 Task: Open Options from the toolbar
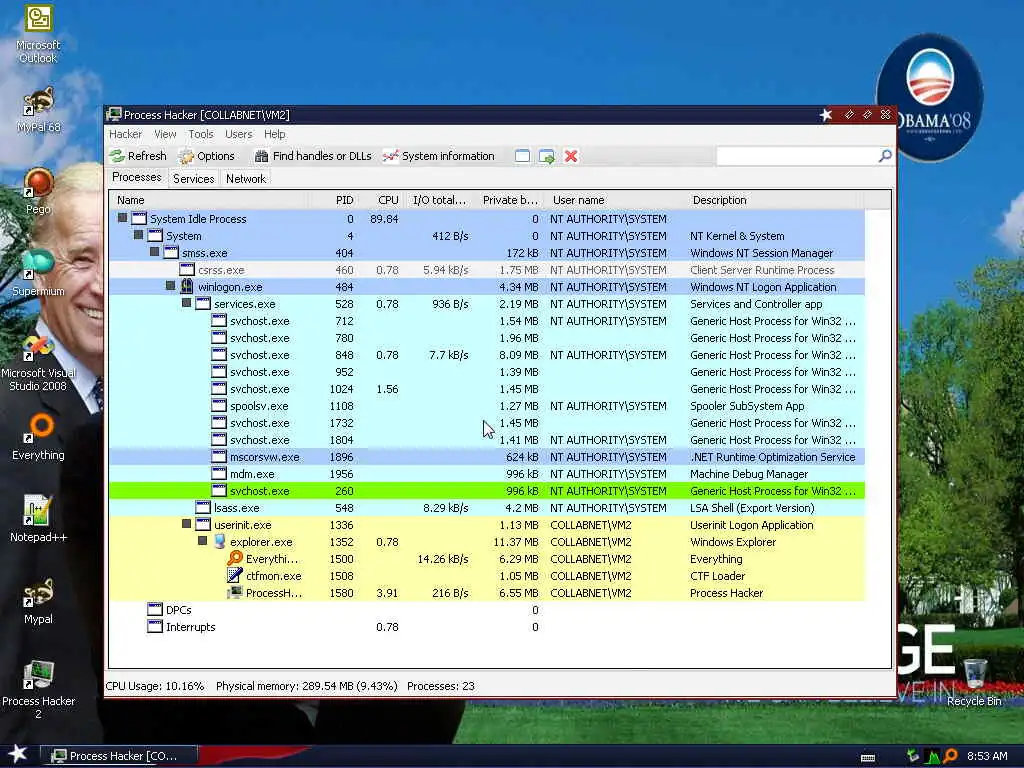pyautogui.click(x=206, y=156)
